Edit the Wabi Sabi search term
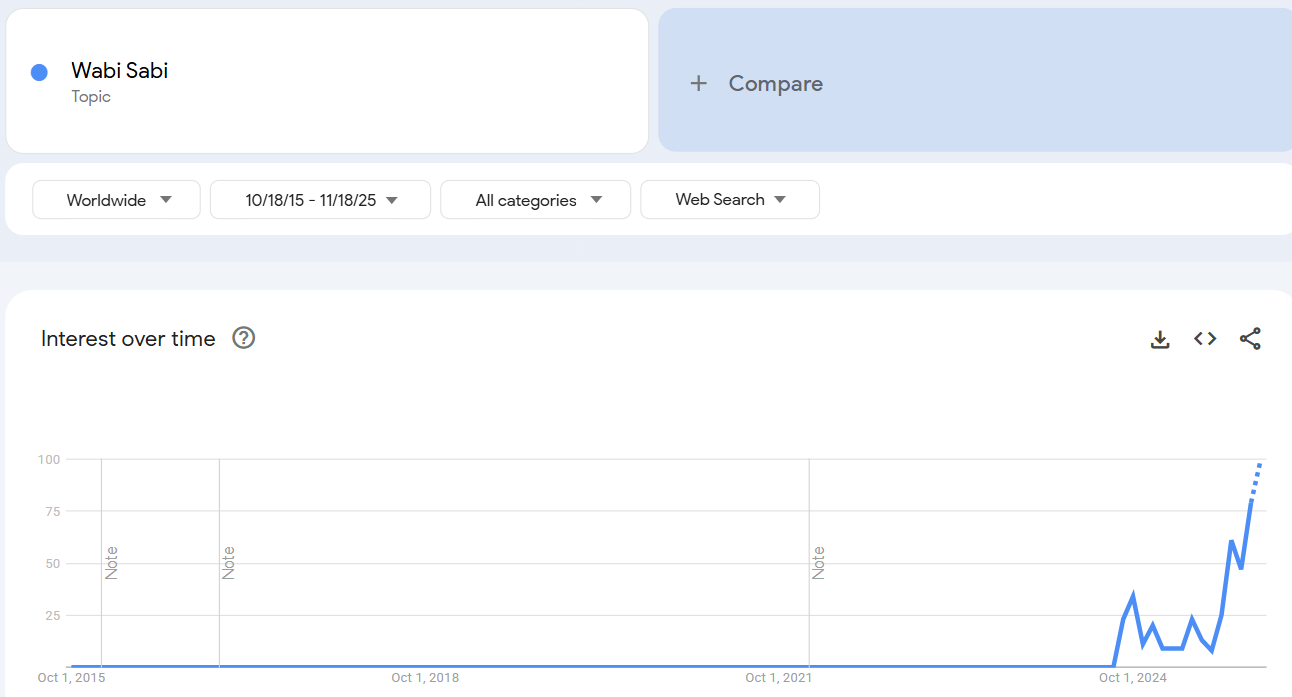The width and height of the screenshot is (1292, 697). tap(119, 71)
